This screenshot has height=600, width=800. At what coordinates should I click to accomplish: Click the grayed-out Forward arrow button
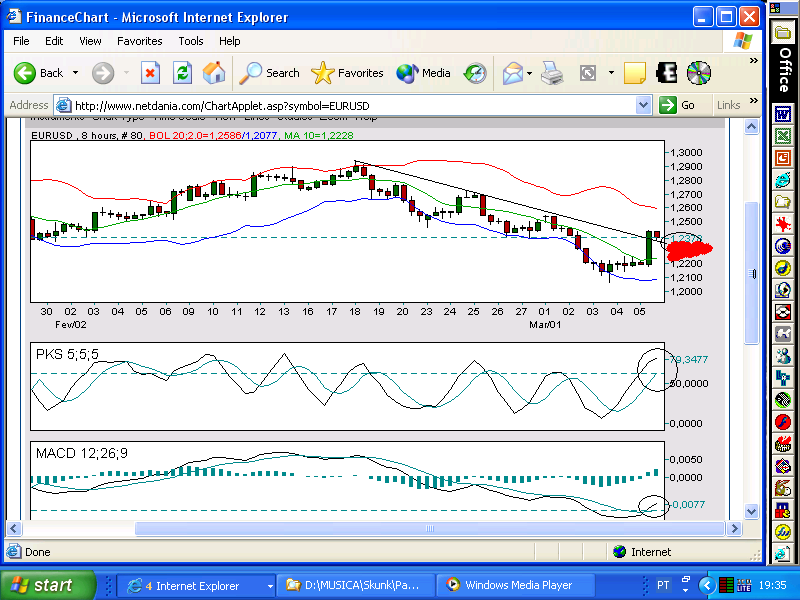[x=103, y=73]
